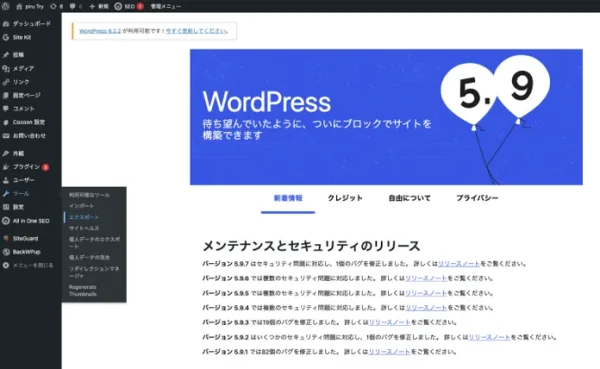Click the WordPress 6.2.2 notice link
600x369 pixels.
point(100,31)
